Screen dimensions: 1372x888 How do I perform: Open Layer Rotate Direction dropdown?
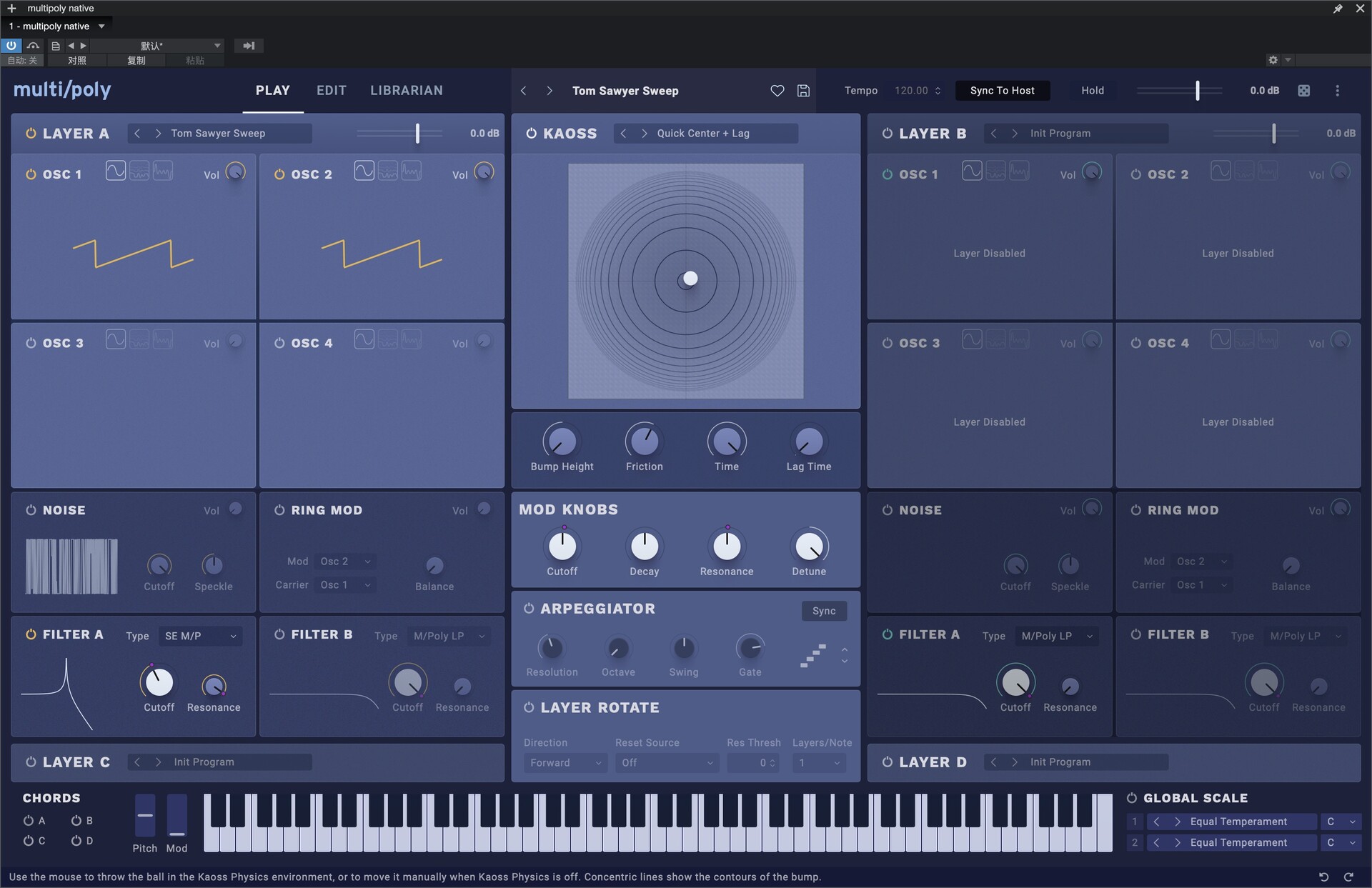click(565, 763)
